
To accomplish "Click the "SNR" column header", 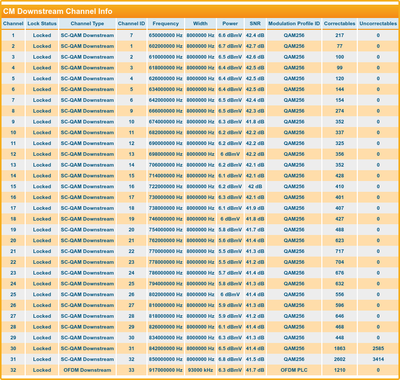I will coord(255,24).
